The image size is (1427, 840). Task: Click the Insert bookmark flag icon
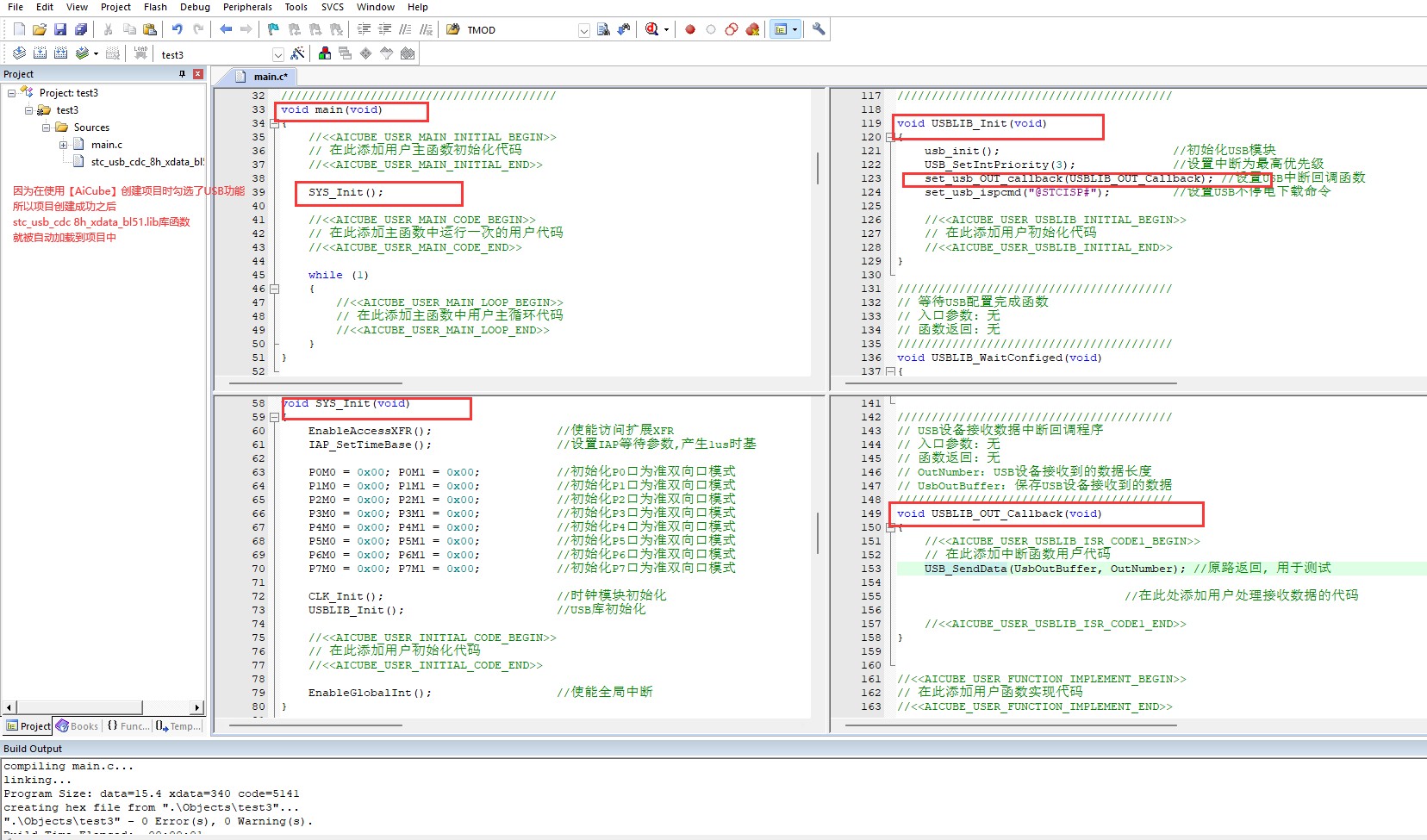tap(273, 29)
